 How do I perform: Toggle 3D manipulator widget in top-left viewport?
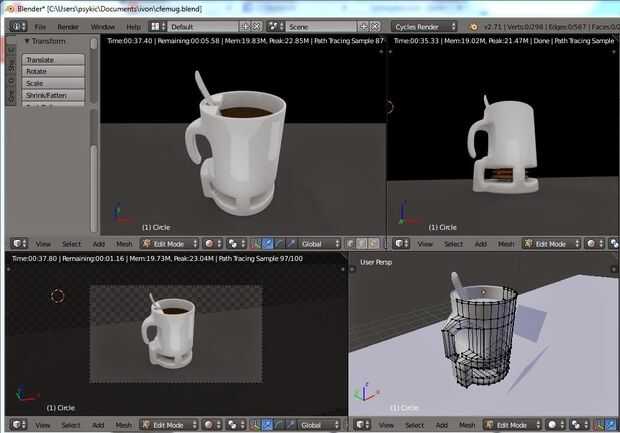point(256,244)
